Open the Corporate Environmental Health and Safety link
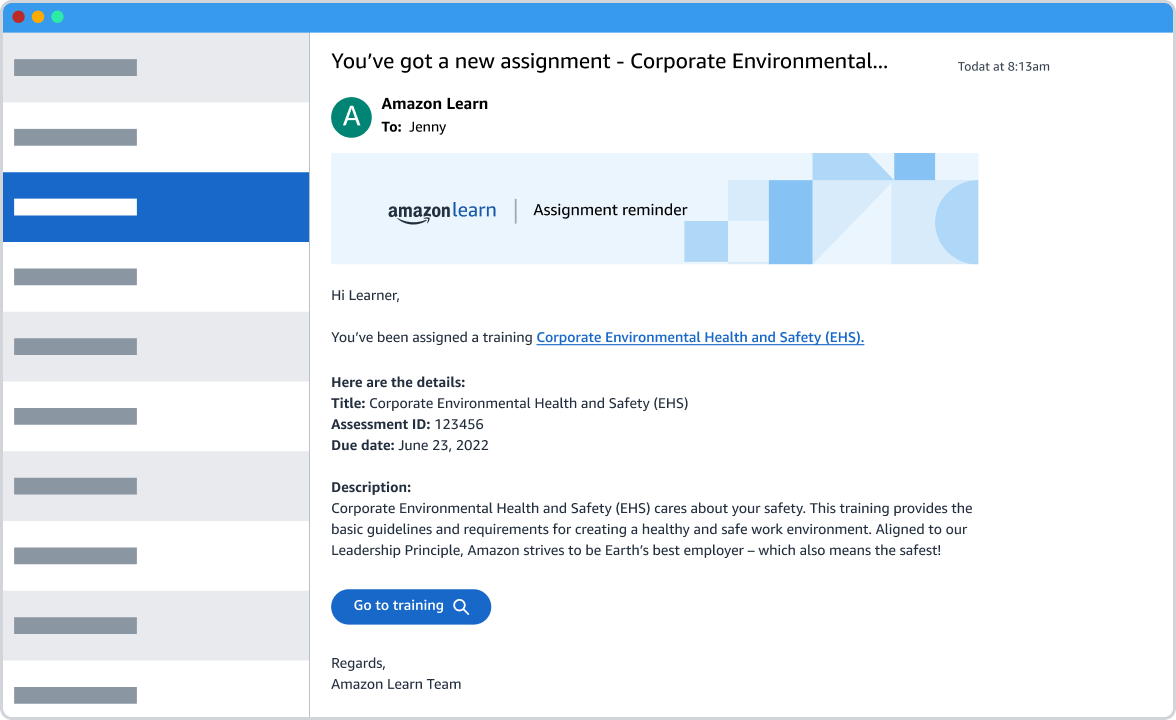Viewport: 1176px width, 720px height. pyautogui.click(x=700, y=338)
